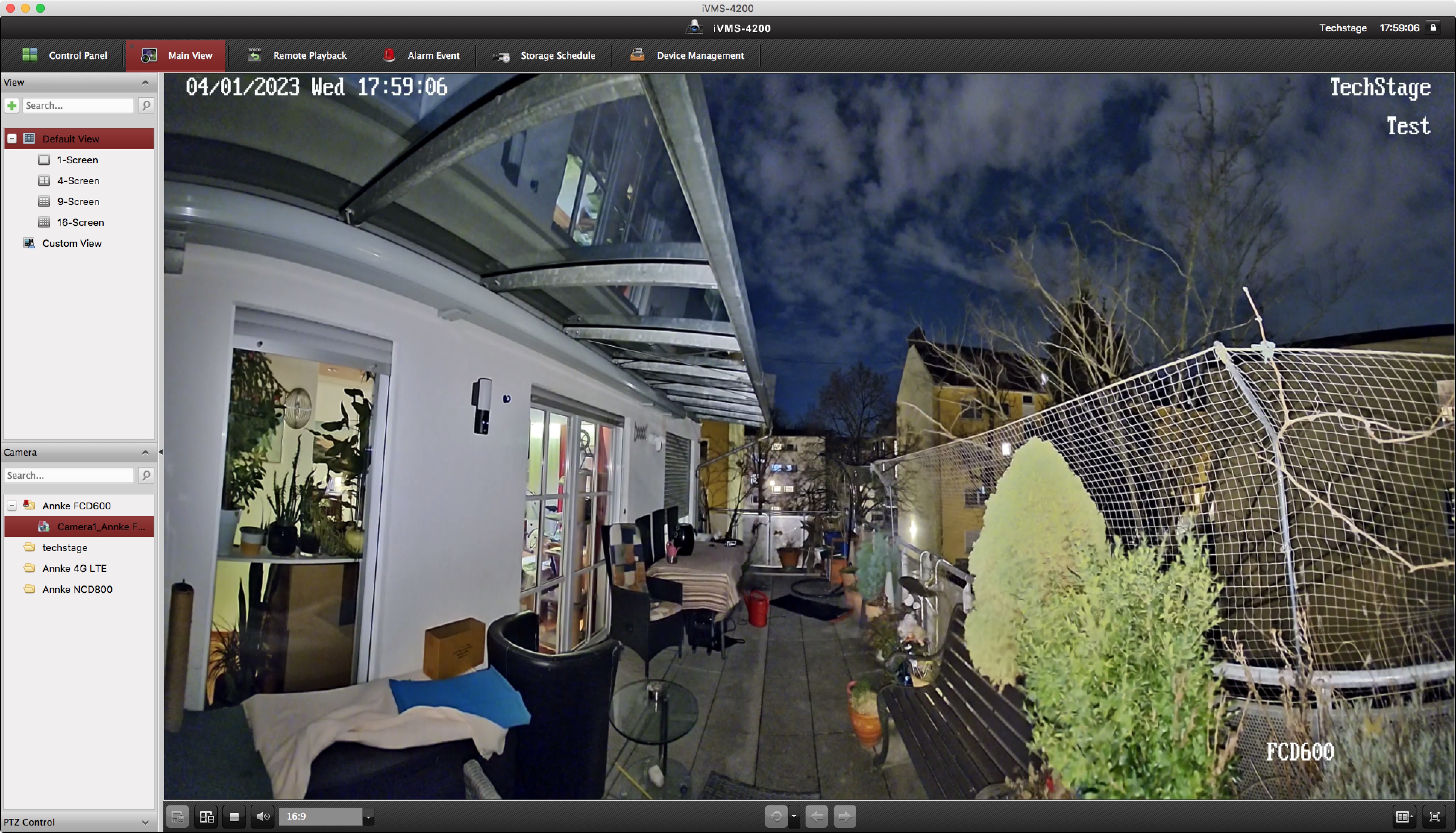Viewport: 1456px width, 833px height.
Task: Expand the PTZ Control panel
Action: tap(145, 822)
